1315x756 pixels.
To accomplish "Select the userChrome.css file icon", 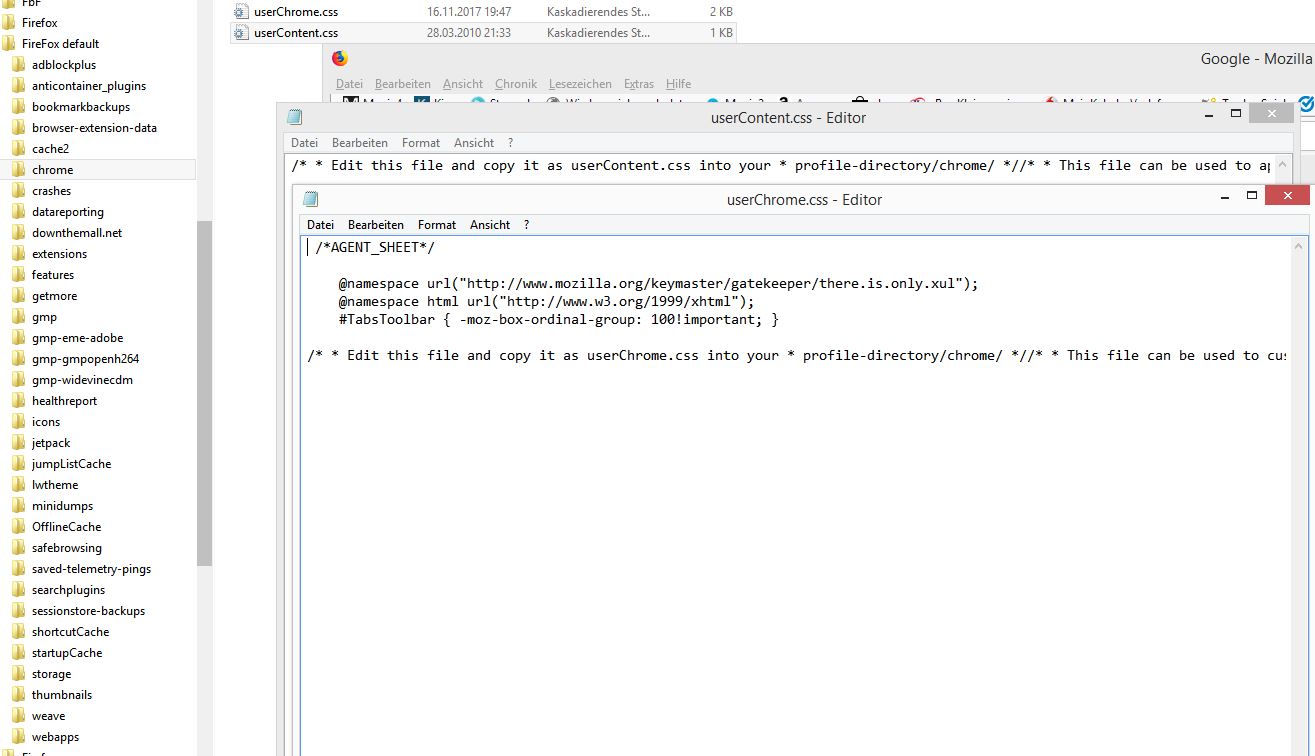I will tap(240, 11).
